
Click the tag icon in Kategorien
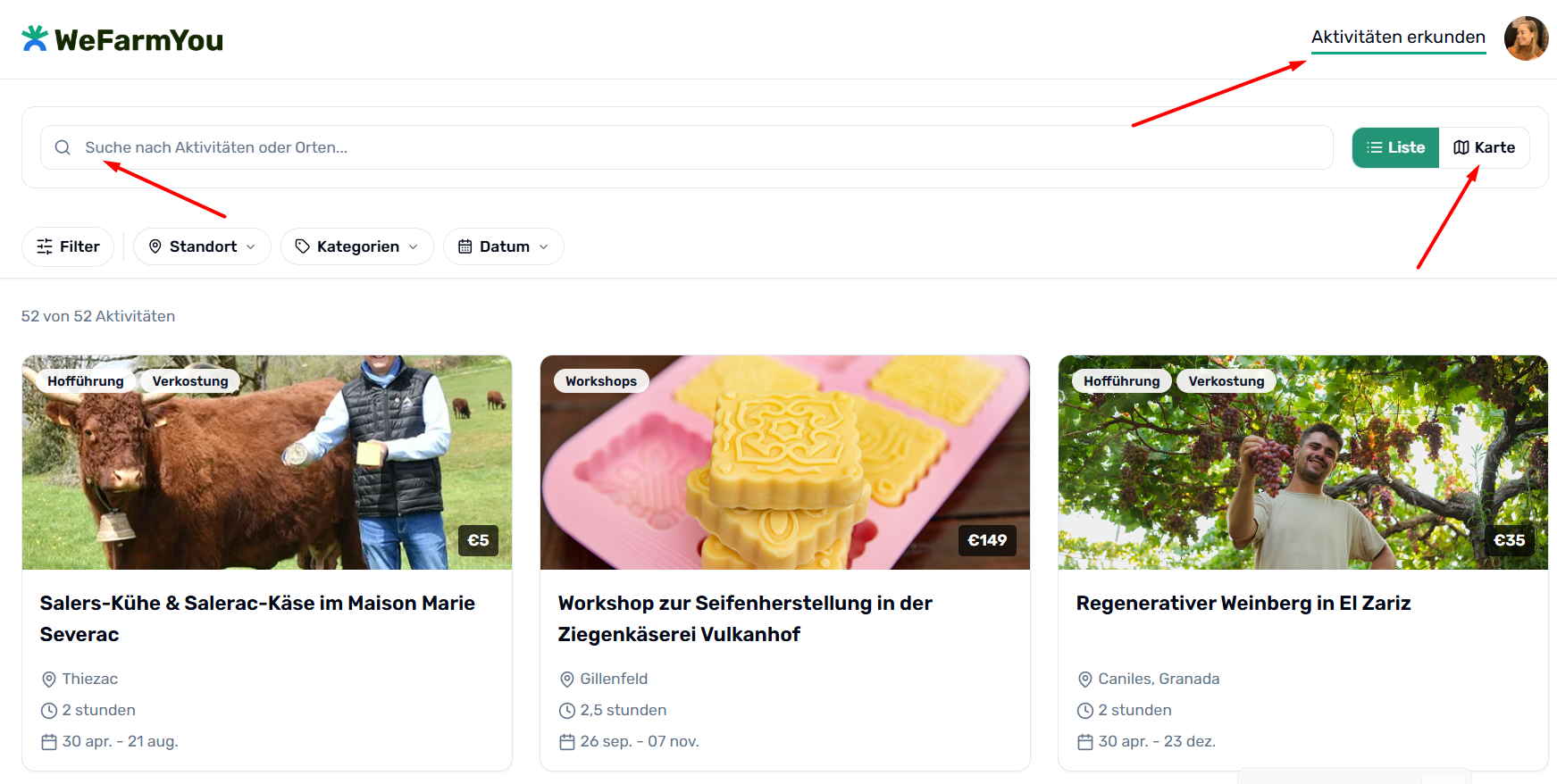(303, 246)
